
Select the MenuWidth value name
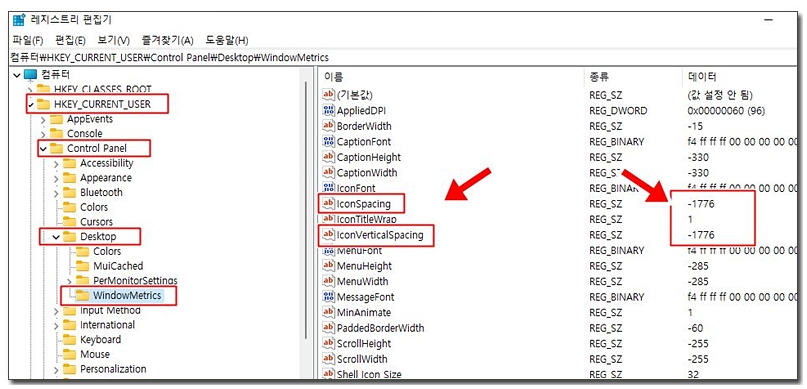click(363, 281)
